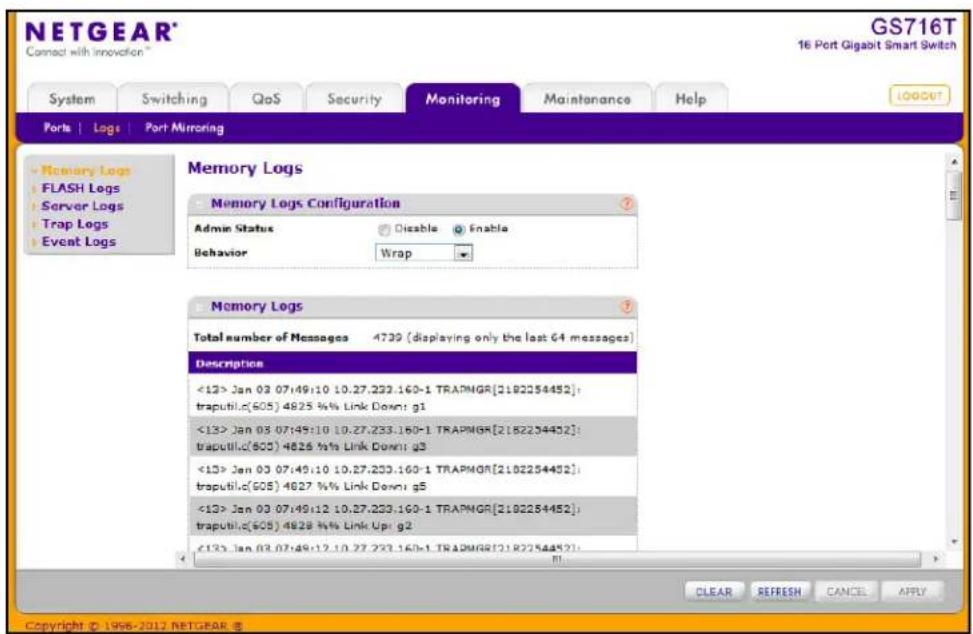Click the Behavior label
The image size is (973, 634).
tap(220, 253)
